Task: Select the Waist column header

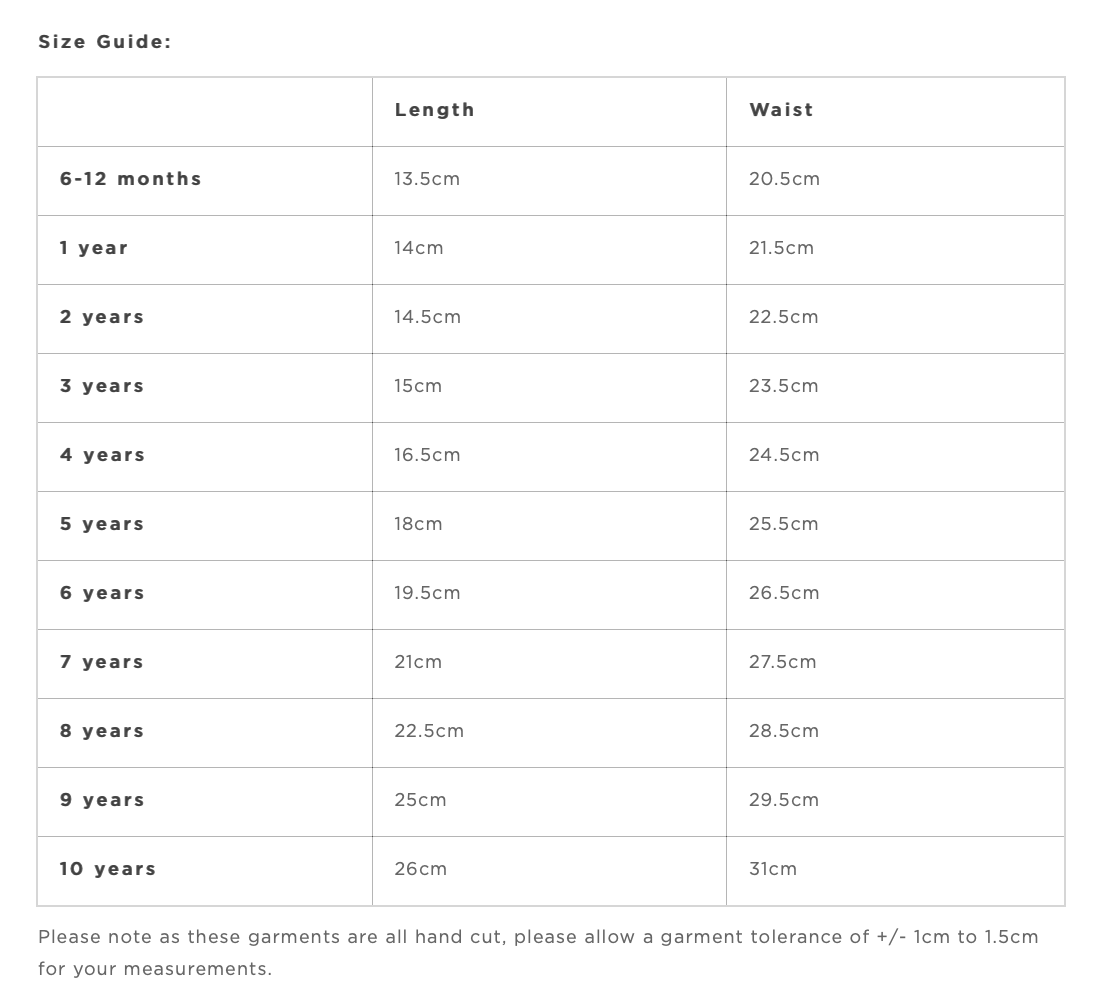Action: pos(781,110)
